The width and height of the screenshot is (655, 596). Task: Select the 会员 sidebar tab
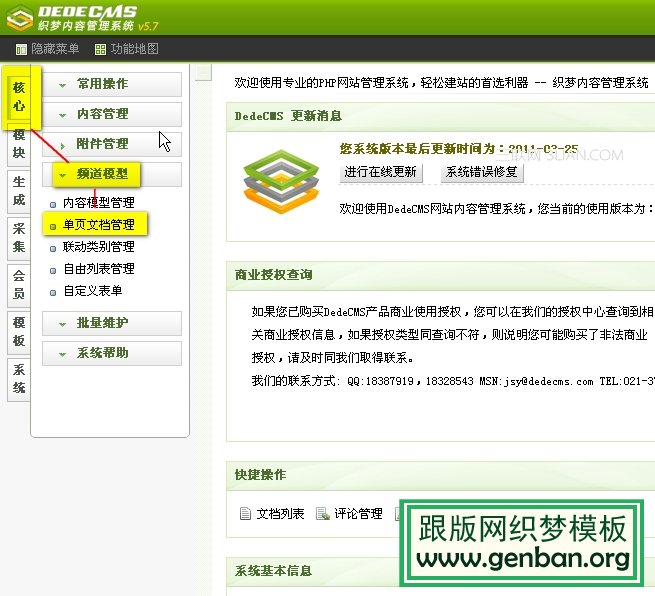tap(19, 284)
